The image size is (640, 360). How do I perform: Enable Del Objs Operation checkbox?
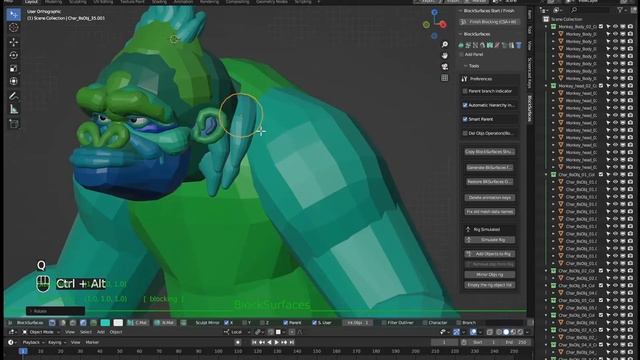(465, 133)
